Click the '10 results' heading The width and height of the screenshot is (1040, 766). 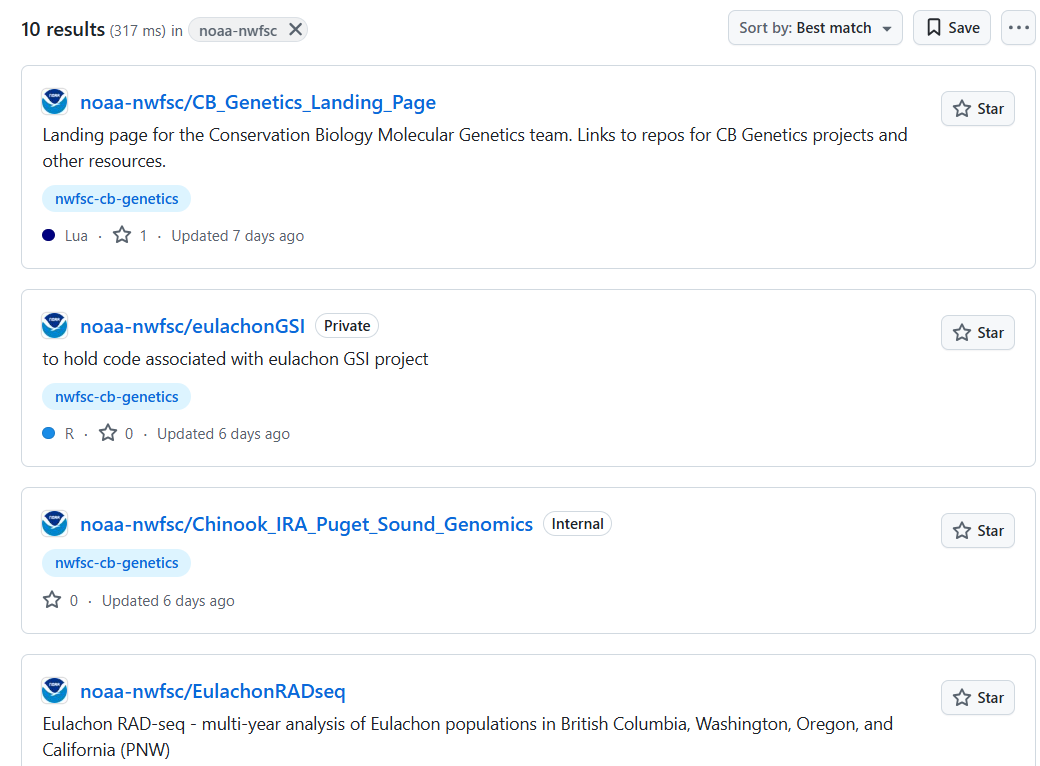point(63,29)
